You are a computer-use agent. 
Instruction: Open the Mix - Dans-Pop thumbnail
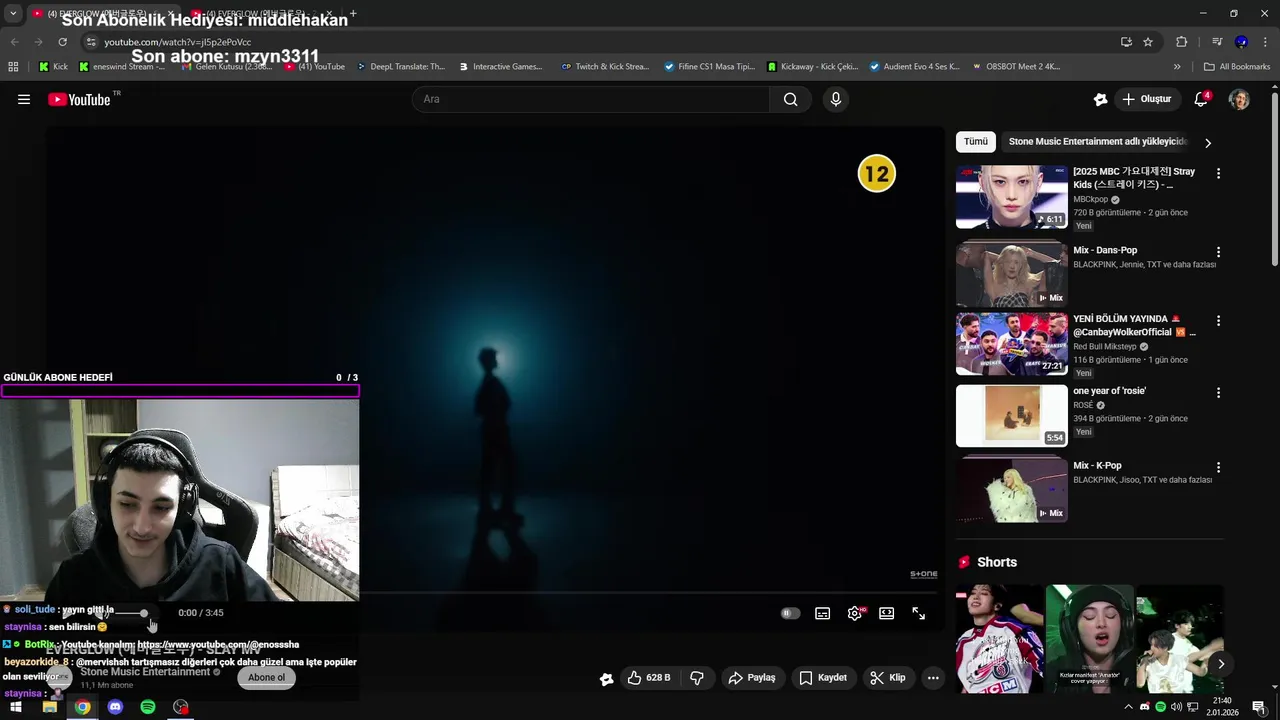[1012, 274]
